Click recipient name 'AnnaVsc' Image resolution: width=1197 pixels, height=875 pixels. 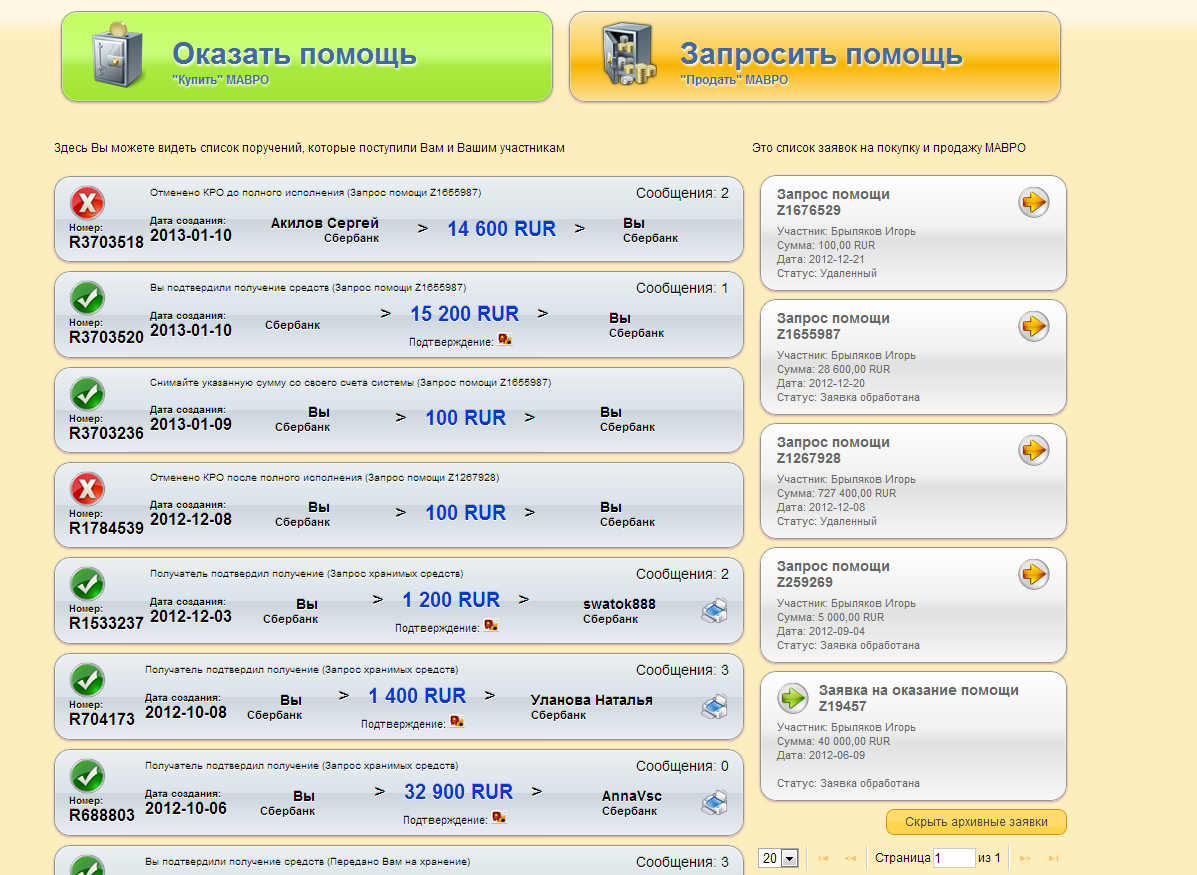[631, 796]
